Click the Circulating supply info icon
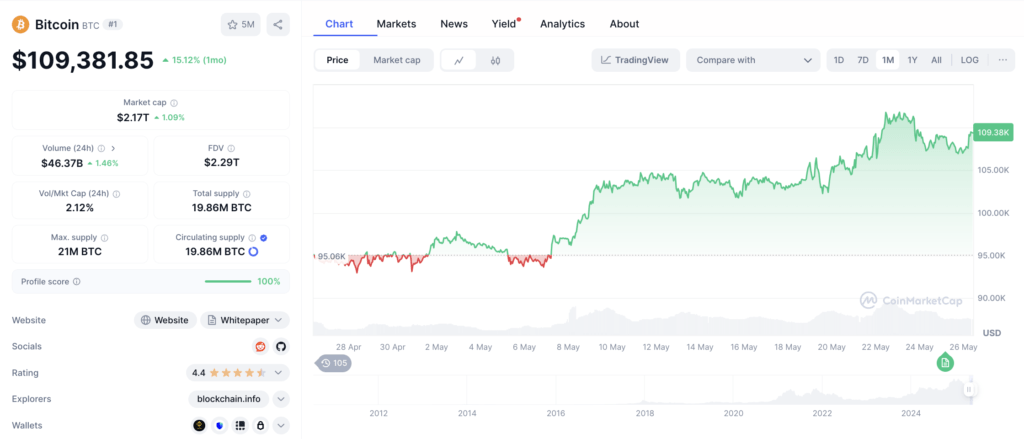The width and height of the screenshot is (1024, 439). 252,238
